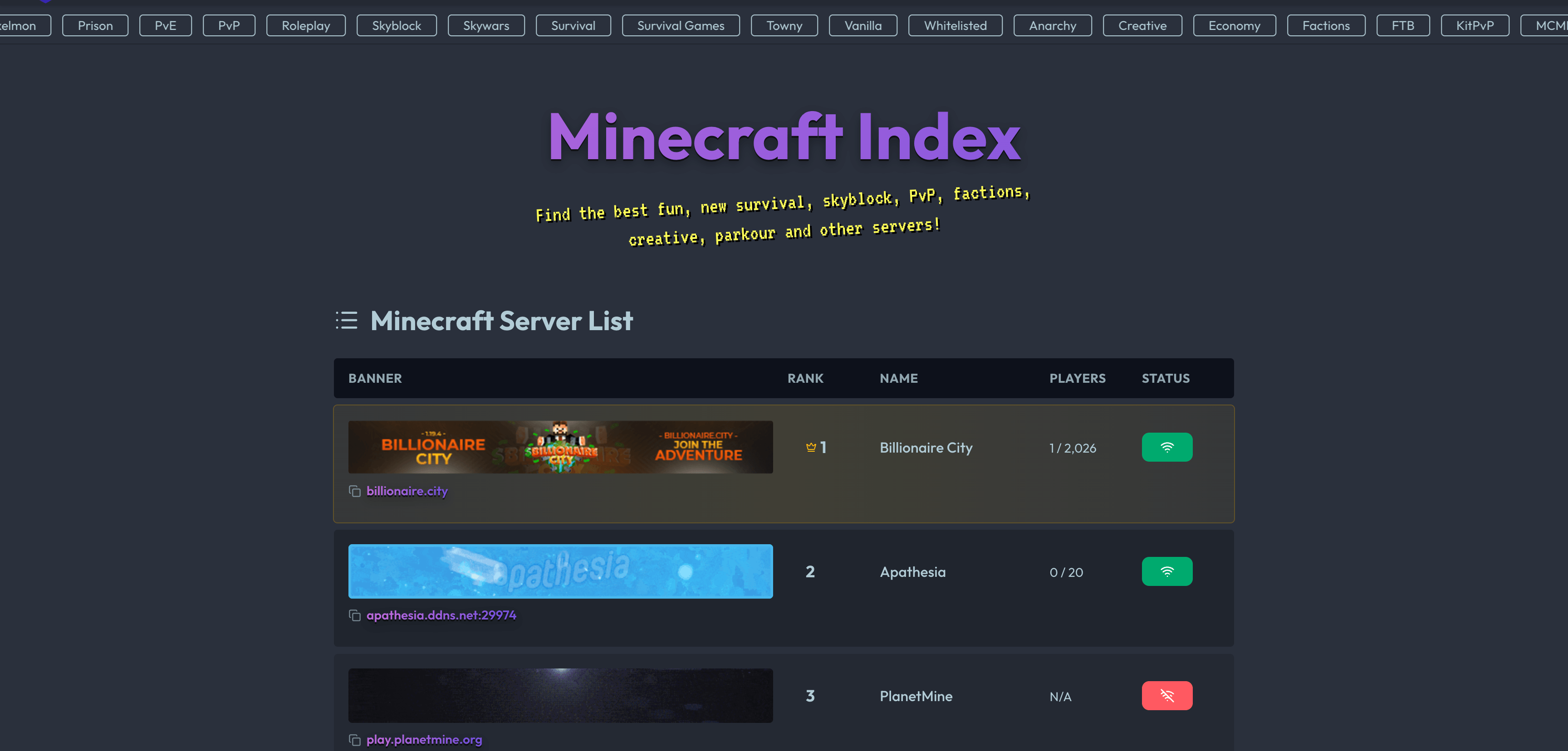Click the offline status icon for PlanetMine

[x=1167, y=696]
